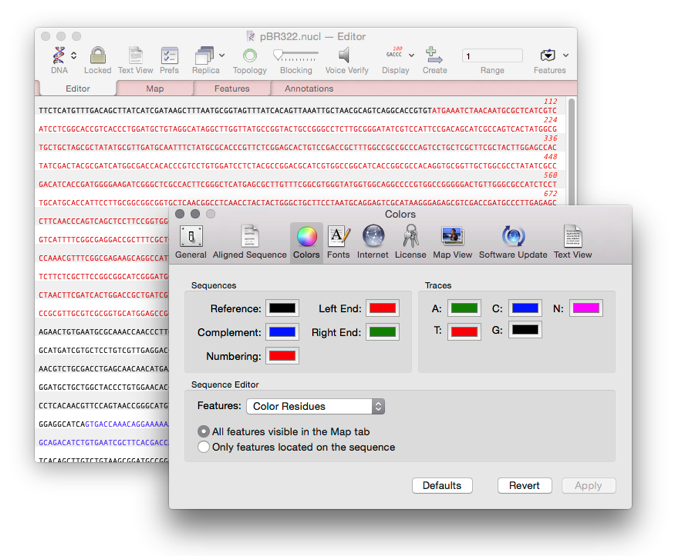The image size is (682, 556).
Task: Open the Color Residues features dropdown
Action: [x=315, y=406]
